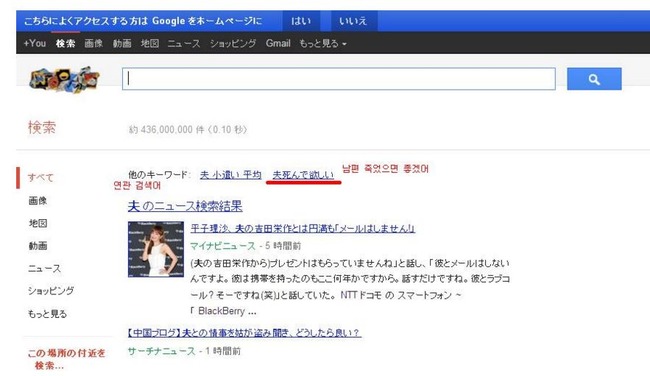Expand the もっと見る dropdown in top bar
Screen dimensions: 650x376
coord(323,43)
